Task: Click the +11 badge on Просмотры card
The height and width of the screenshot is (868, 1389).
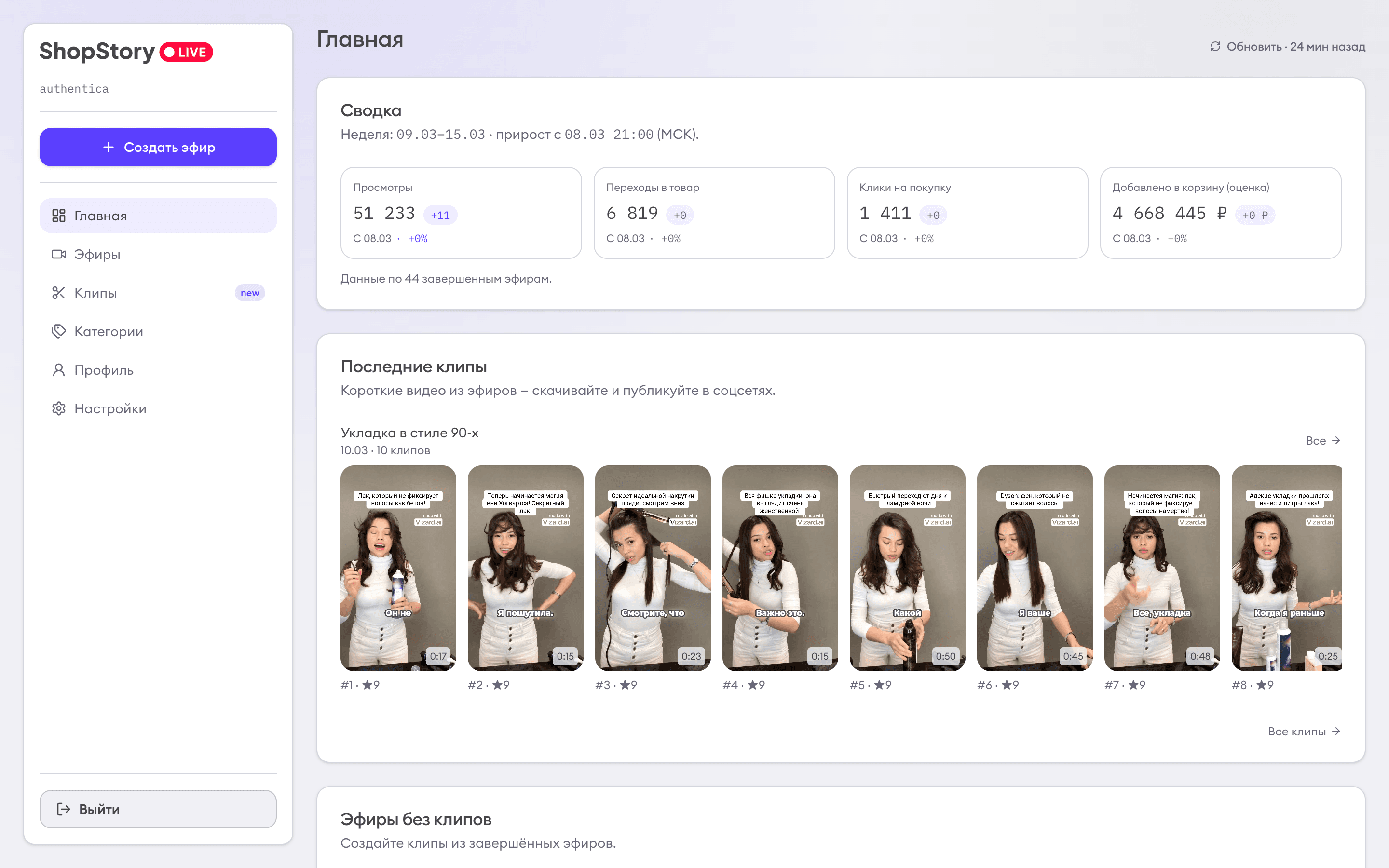Action: click(440, 214)
